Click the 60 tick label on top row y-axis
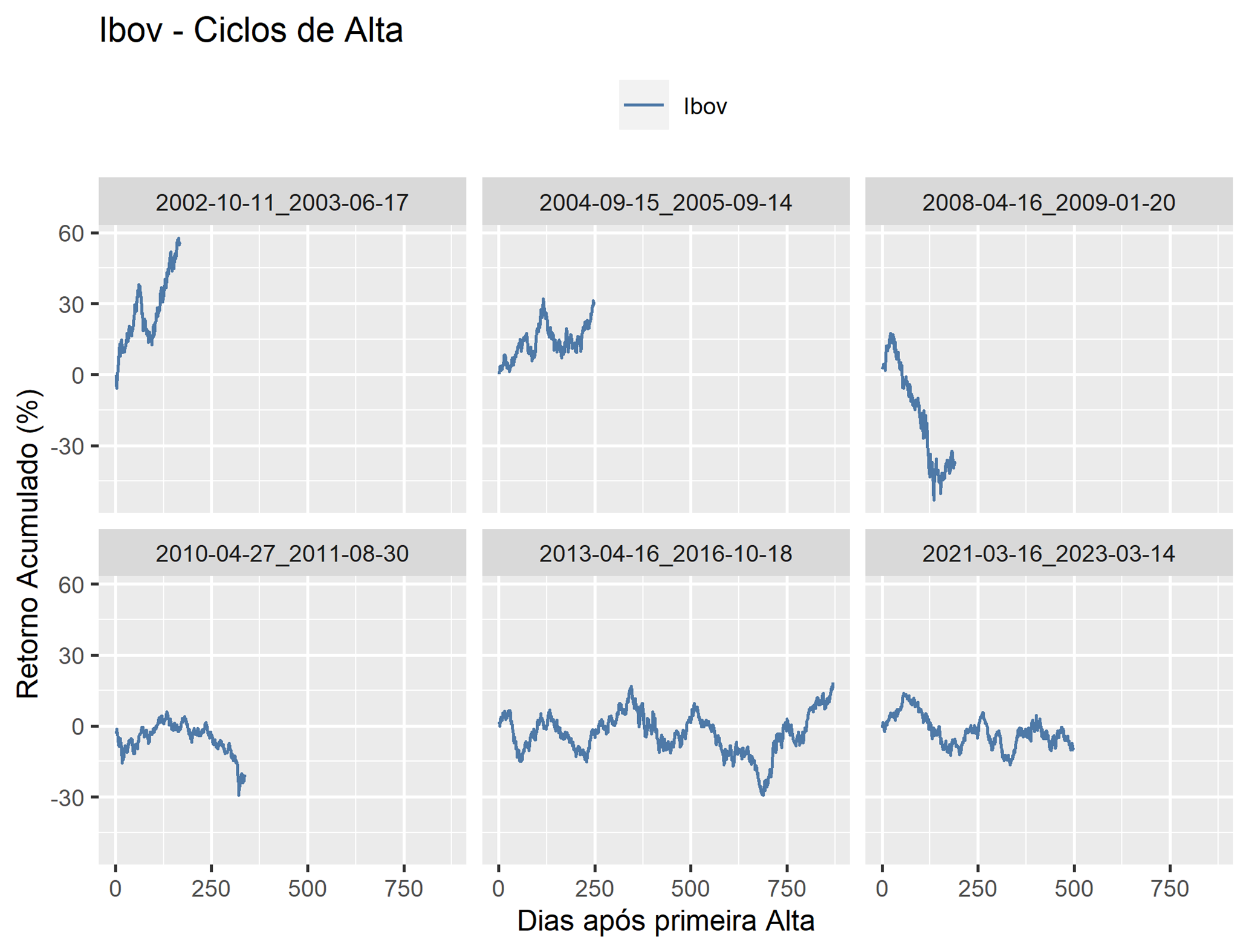Viewport: 1249px width, 952px height. point(71,233)
